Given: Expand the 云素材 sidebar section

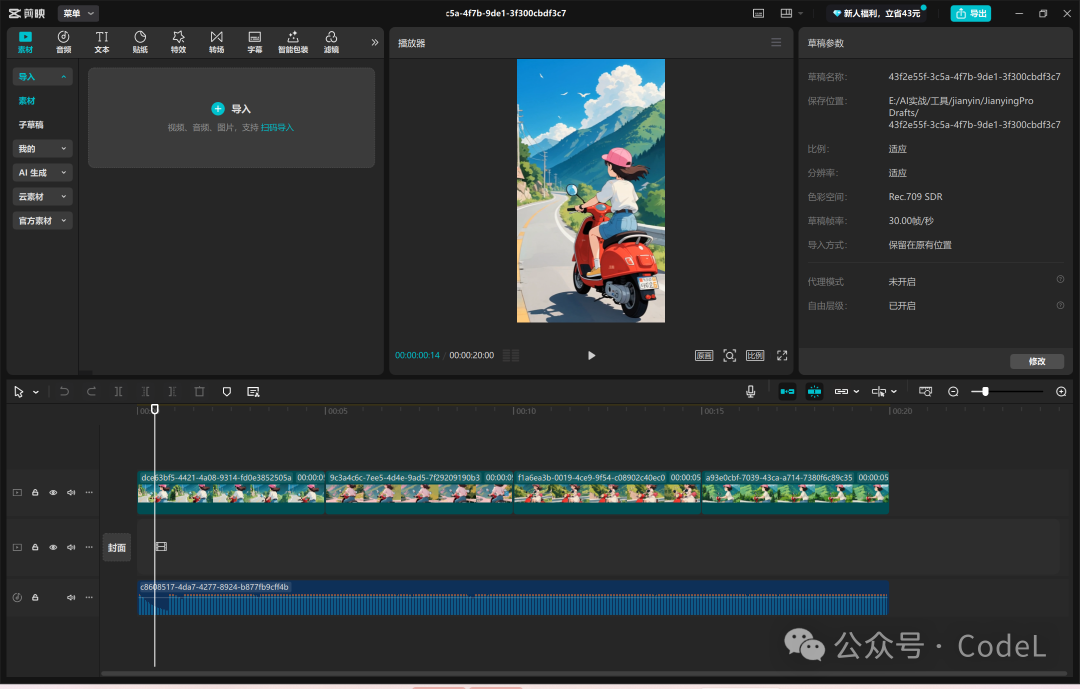Looking at the screenshot, I should pyautogui.click(x=42, y=197).
